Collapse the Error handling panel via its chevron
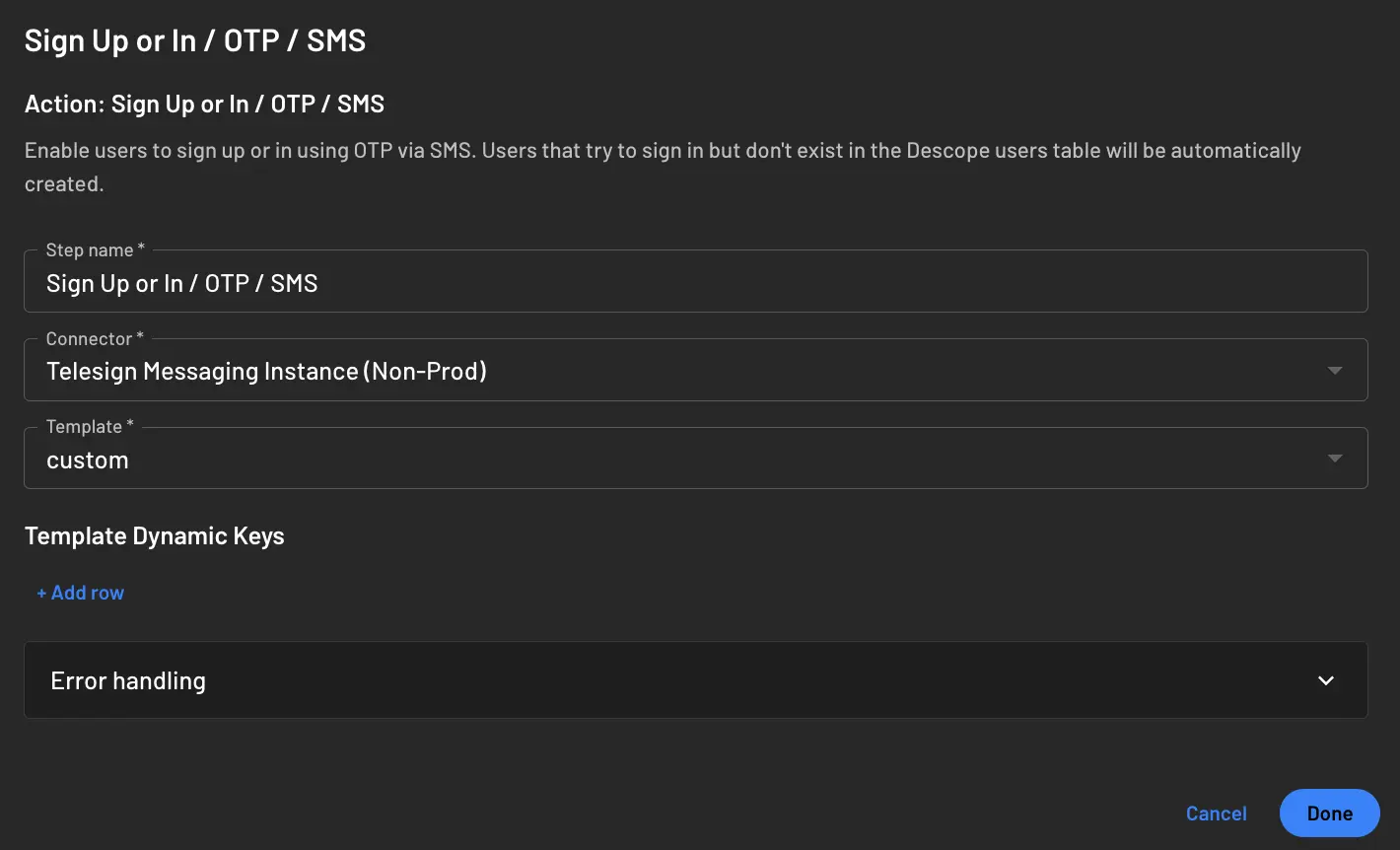This screenshot has height=850, width=1400. pyautogui.click(x=1326, y=680)
